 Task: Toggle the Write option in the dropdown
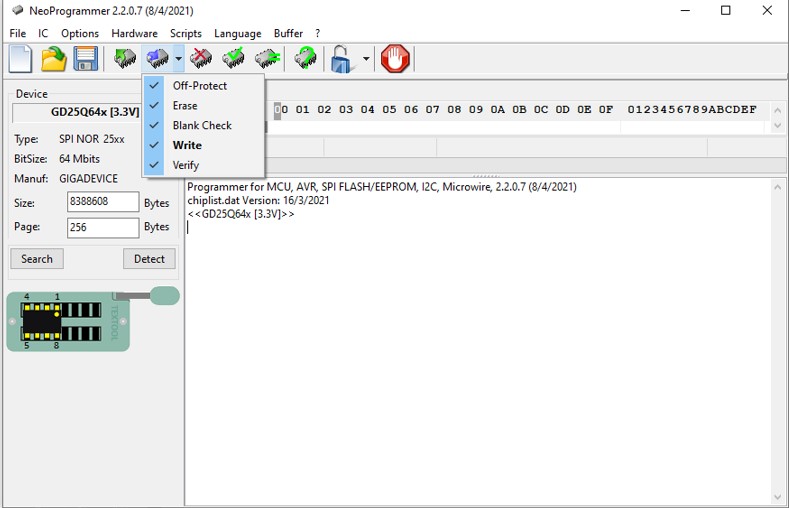click(x=204, y=145)
